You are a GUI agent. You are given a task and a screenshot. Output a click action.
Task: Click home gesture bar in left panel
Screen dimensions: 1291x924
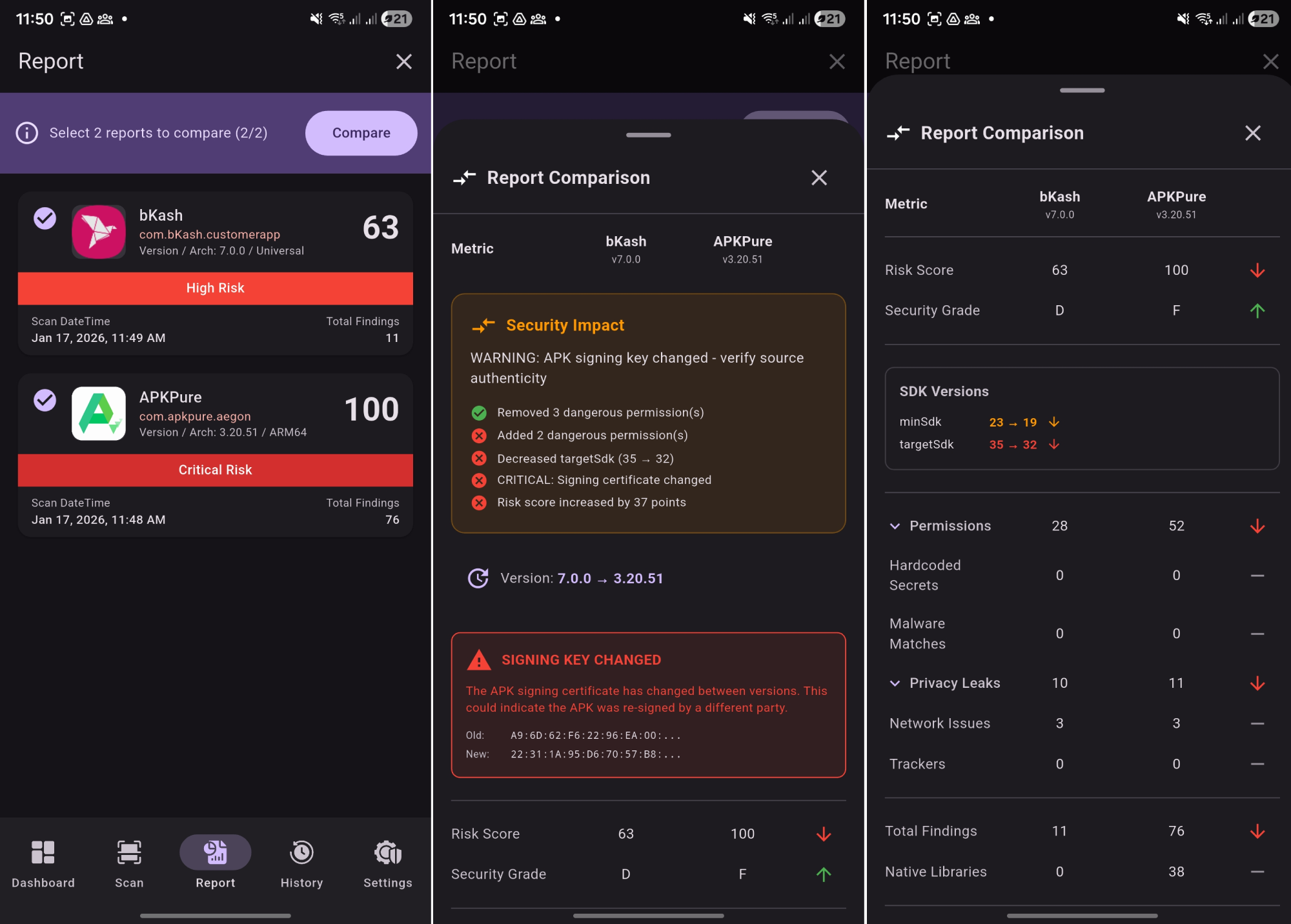[216, 915]
